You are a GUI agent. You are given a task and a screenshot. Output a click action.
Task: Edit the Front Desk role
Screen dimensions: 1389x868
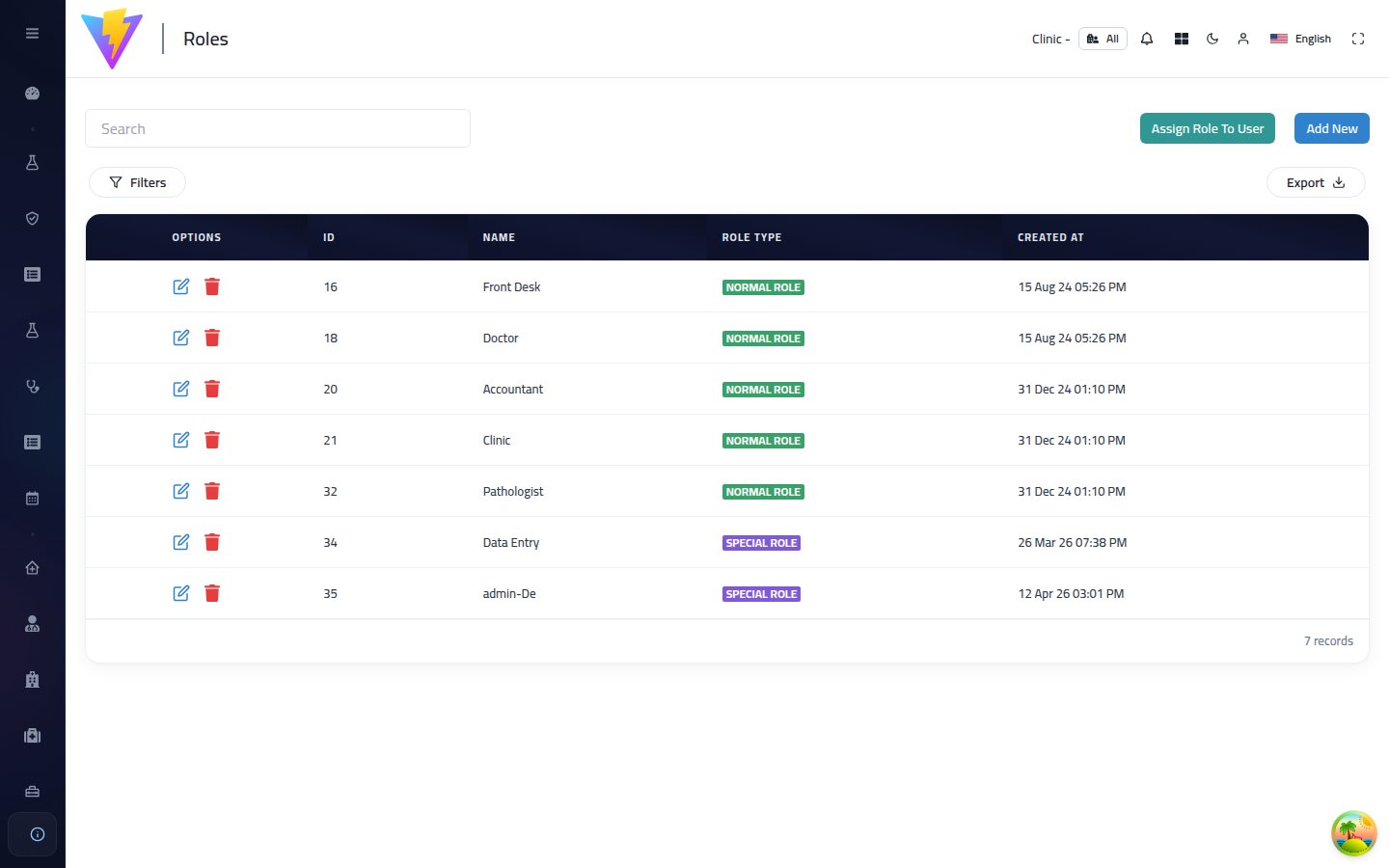(181, 286)
